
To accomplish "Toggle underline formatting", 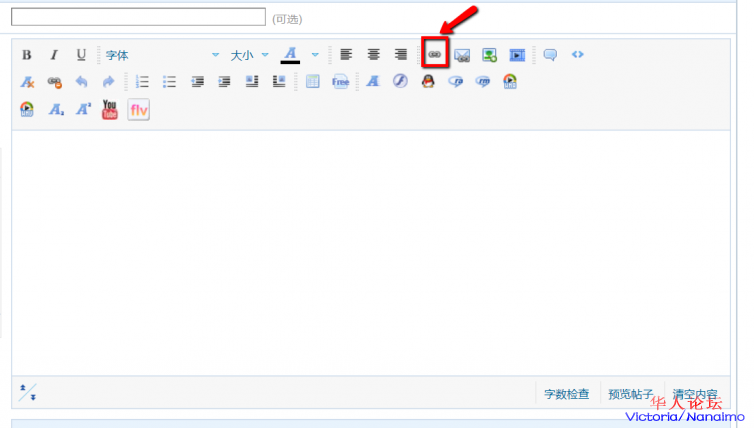I will [x=81, y=55].
